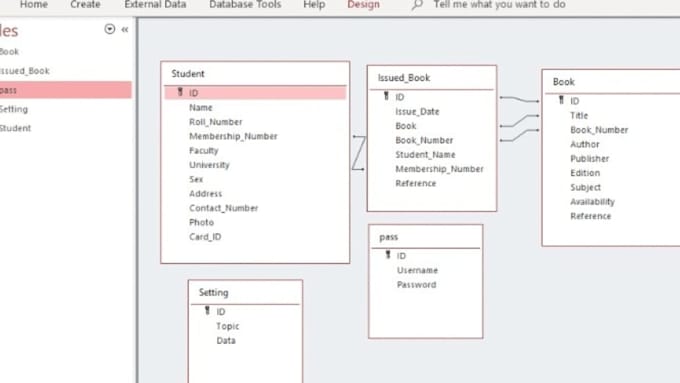Select Availability field in Book table

[592, 201]
